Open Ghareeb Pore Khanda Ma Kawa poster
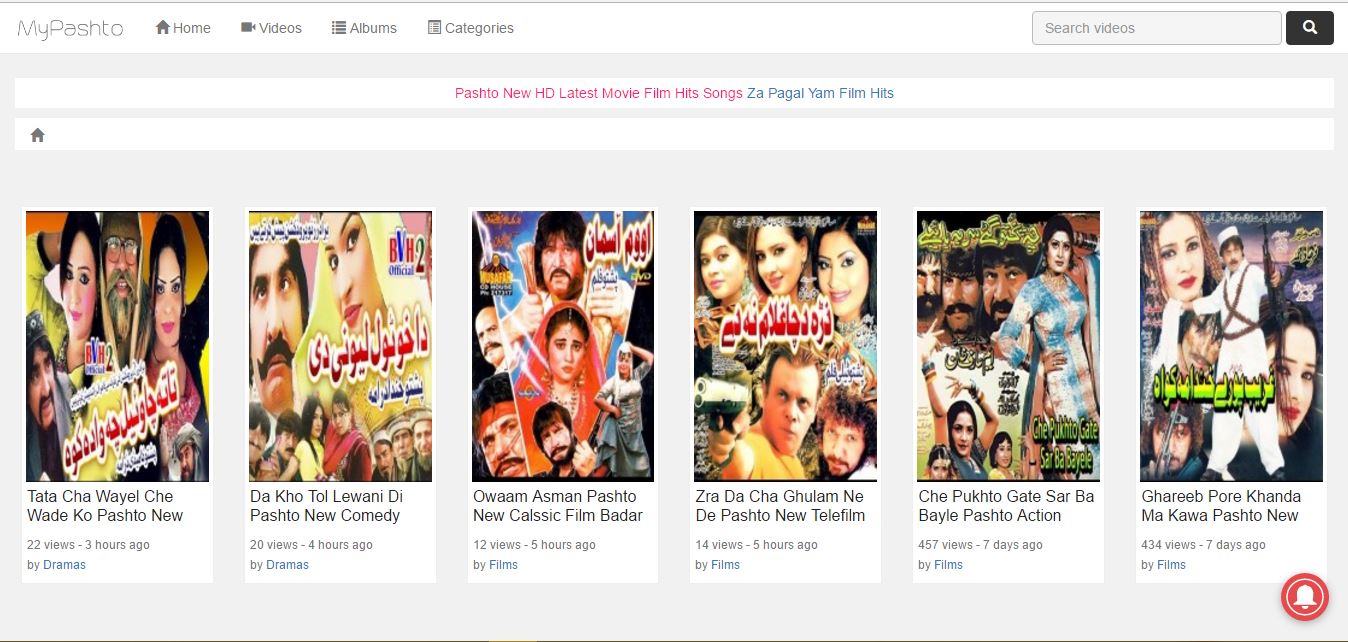 (x=1232, y=346)
